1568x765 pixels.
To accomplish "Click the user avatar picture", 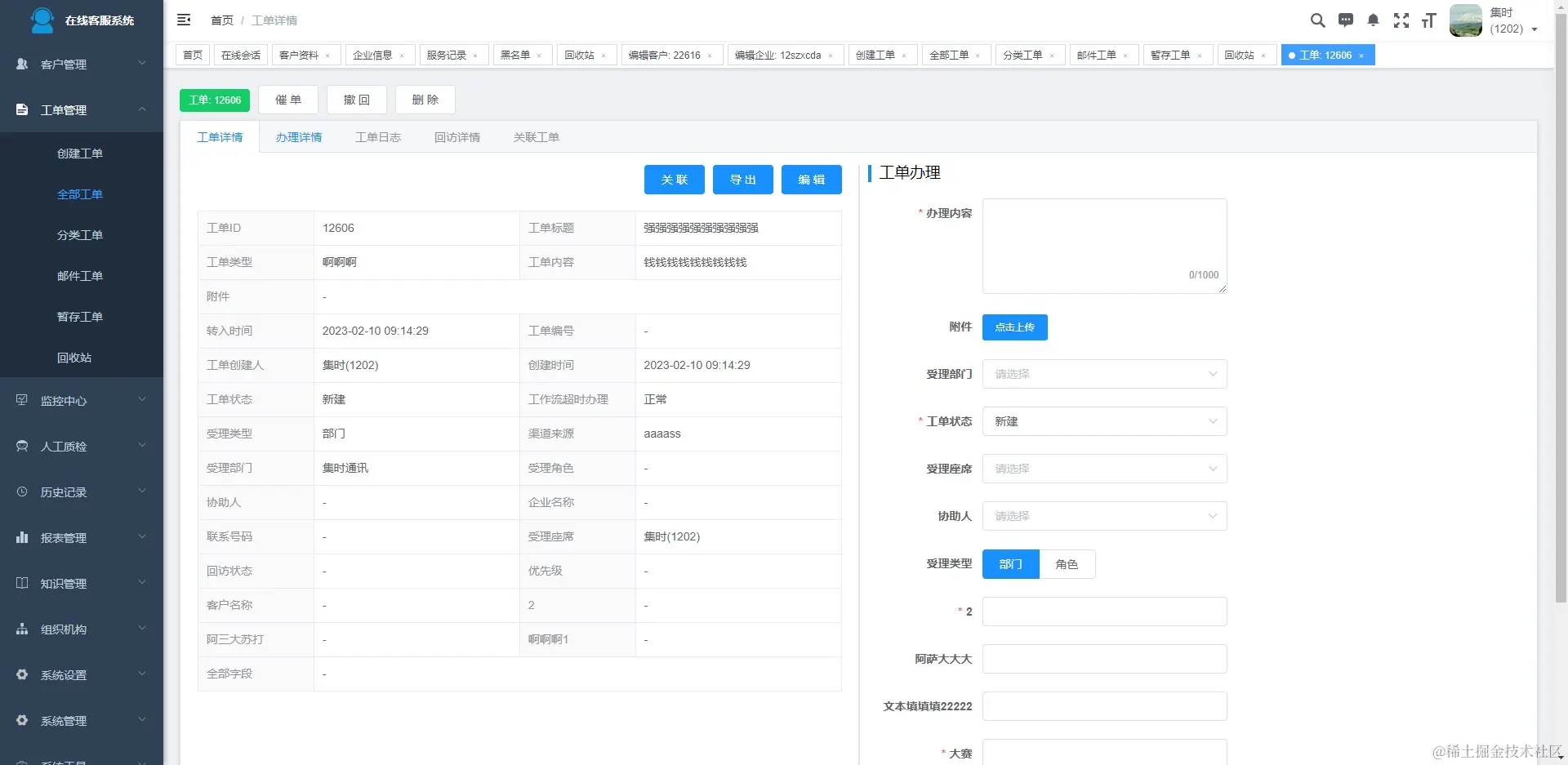I will (x=1466, y=20).
